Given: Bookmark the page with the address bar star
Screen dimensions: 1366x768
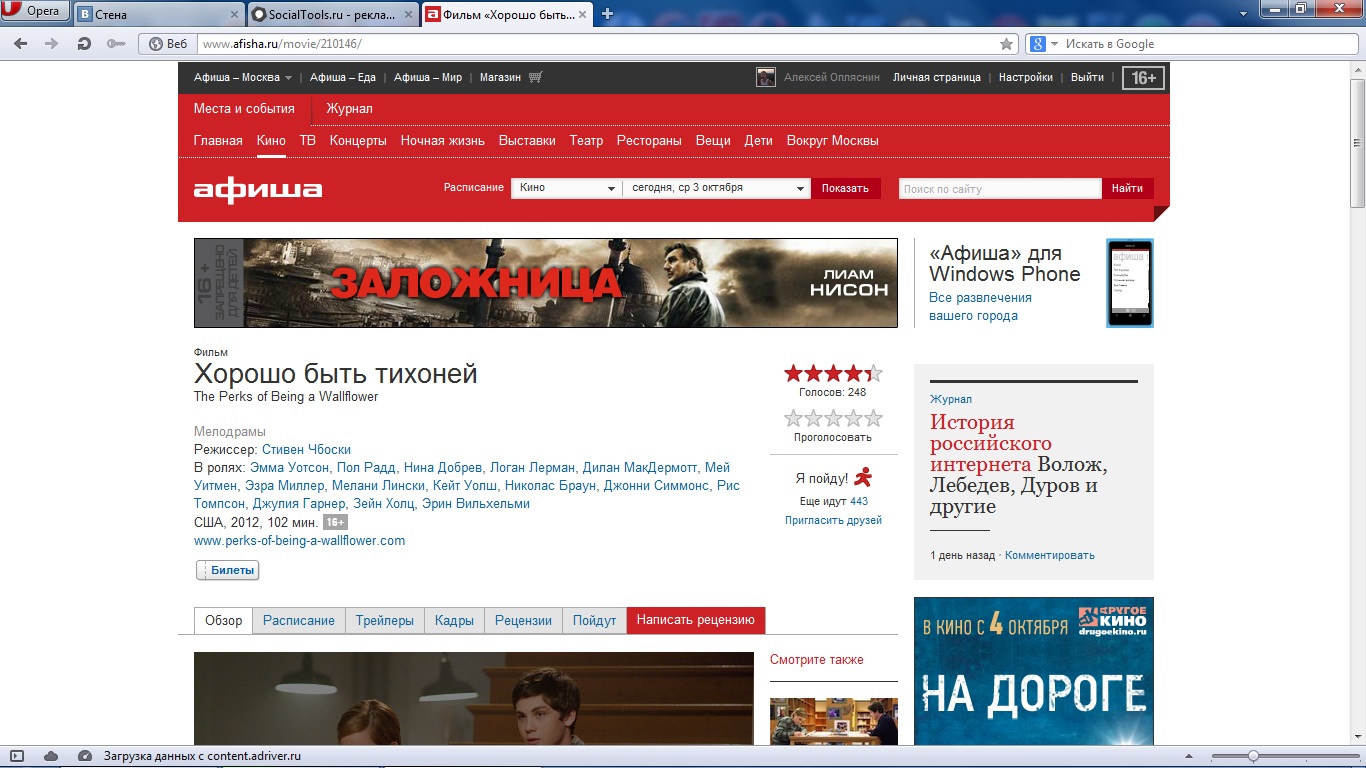Looking at the screenshot, I should (x=1006, y=44).
